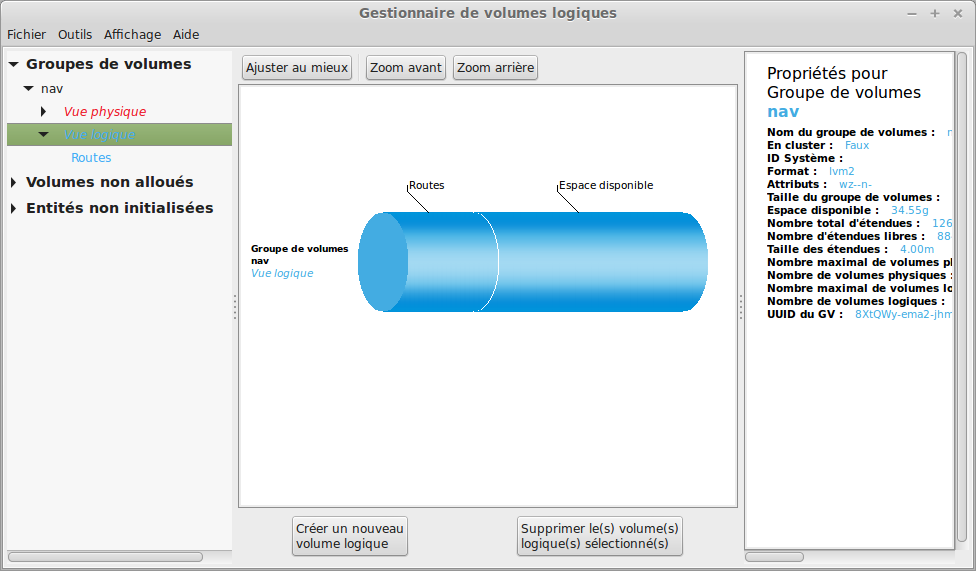Open the Fichier menu
Screen dimensions: 976x571
tap(26, 35)
